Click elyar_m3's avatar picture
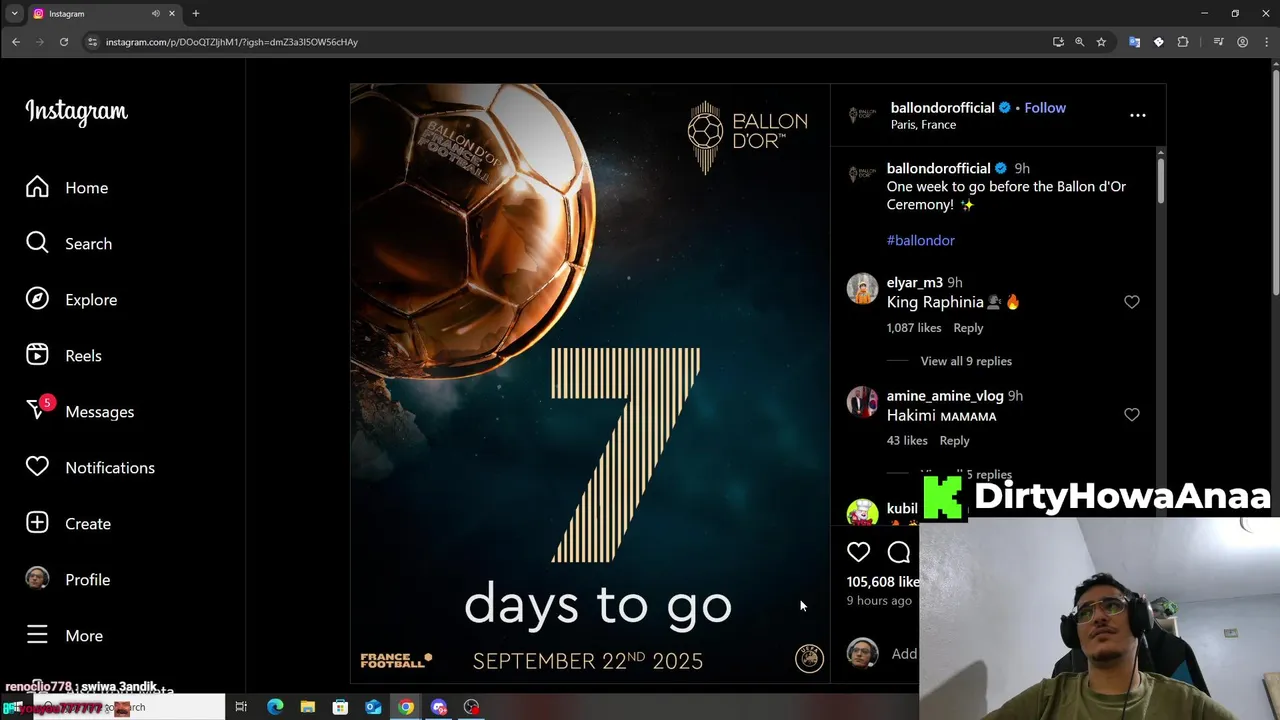The image size is (1280, 720). click(x=862, y=289)
